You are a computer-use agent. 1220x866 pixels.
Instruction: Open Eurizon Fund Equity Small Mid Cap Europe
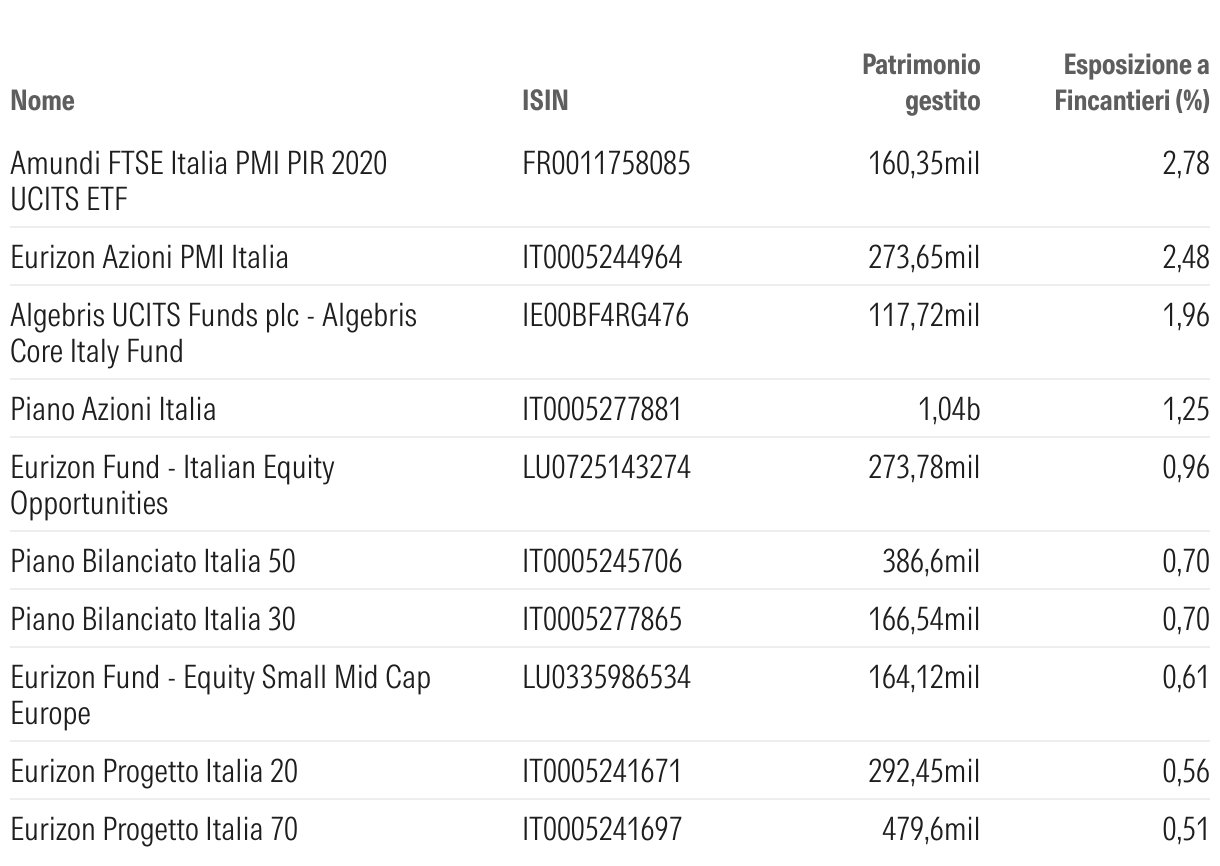[x=221, y=695]
